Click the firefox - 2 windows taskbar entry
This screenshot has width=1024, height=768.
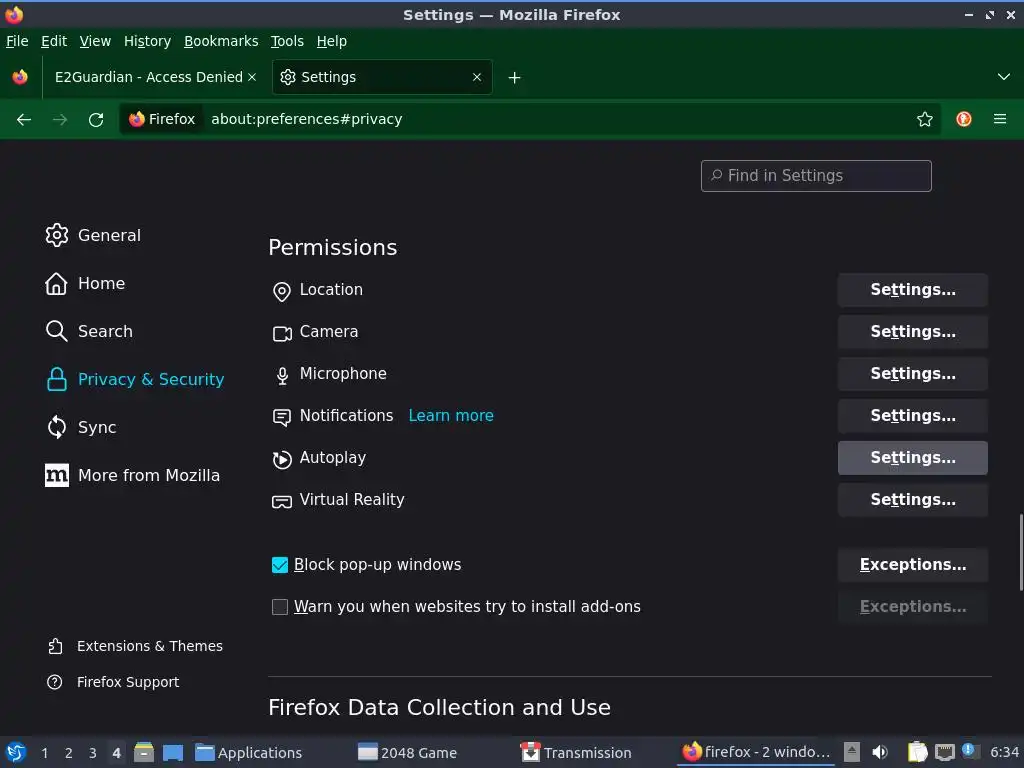756,752
